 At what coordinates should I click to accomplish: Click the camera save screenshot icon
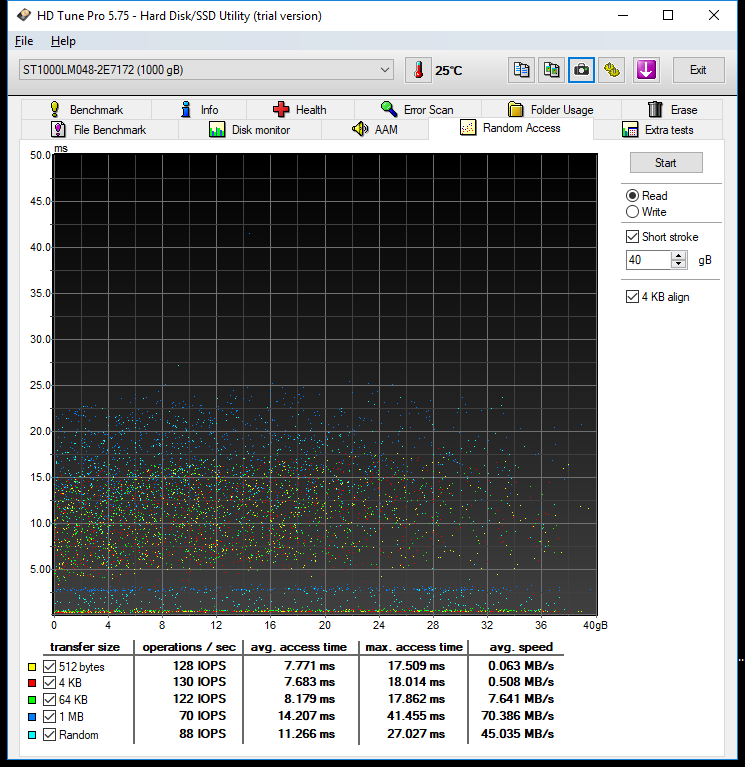click(581, 70)
